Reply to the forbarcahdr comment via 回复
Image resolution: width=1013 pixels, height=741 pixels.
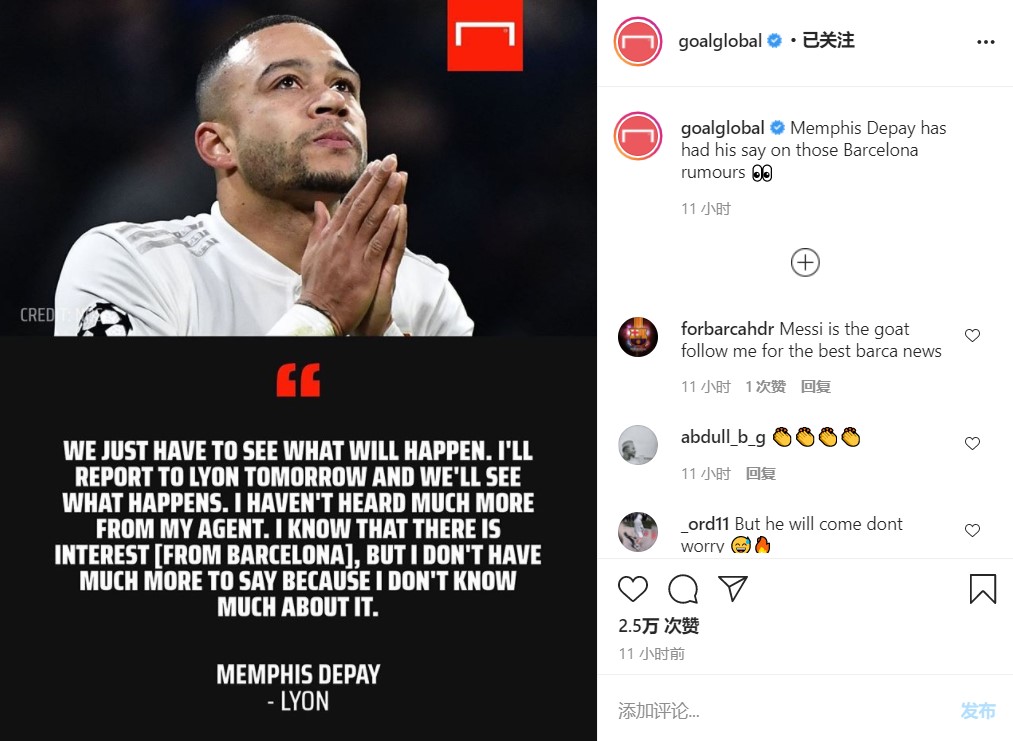[815, 387]
